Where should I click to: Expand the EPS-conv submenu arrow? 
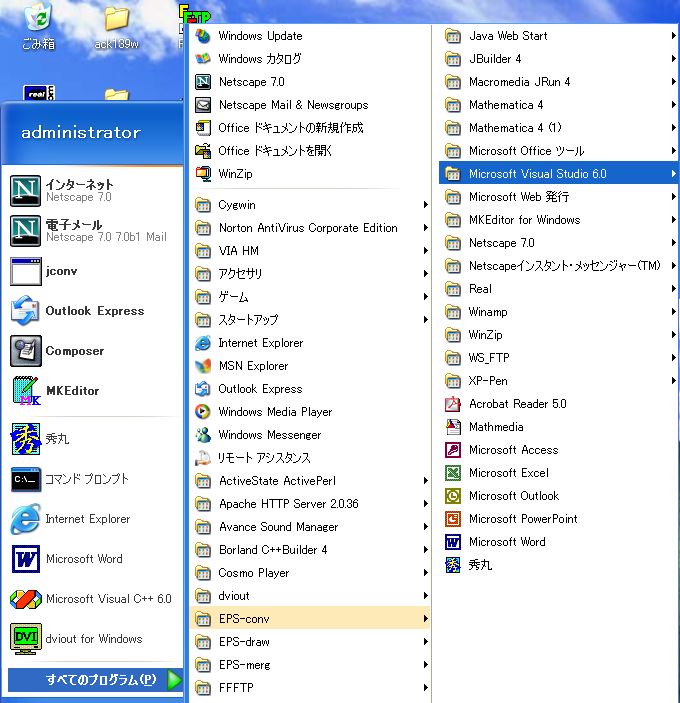(425, 619)
